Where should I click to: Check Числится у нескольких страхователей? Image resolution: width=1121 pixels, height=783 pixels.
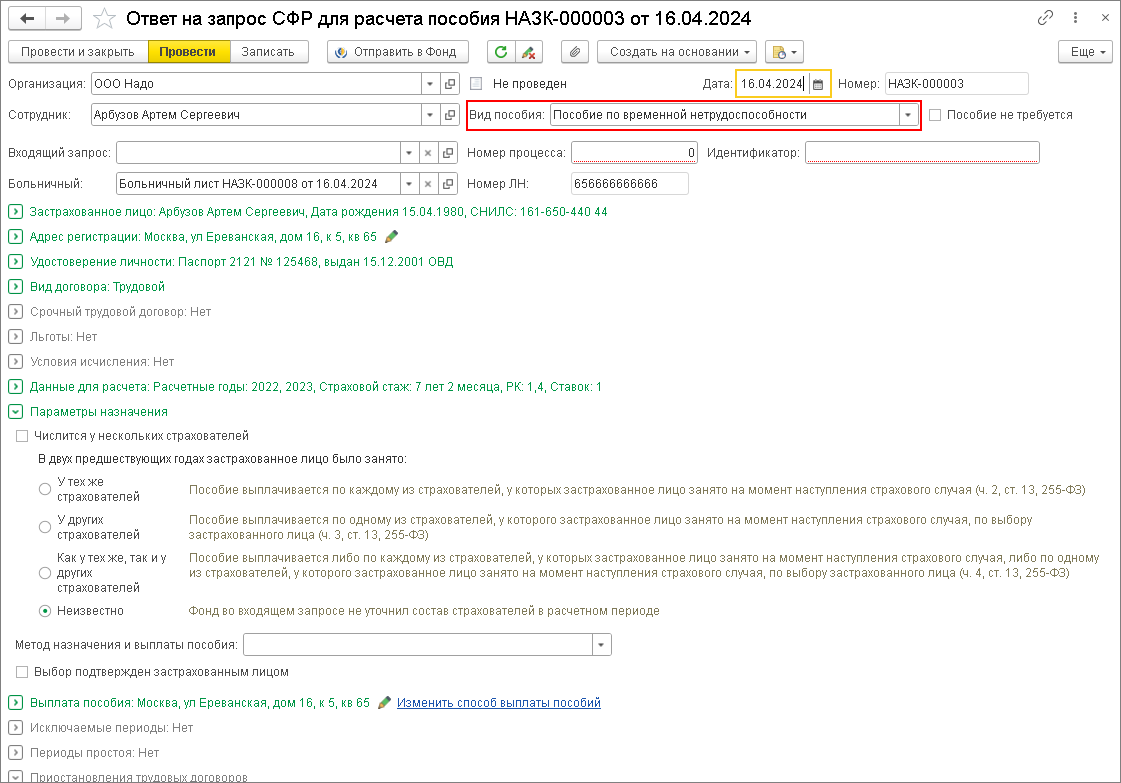pyautogui.click(x=22, y=435)
